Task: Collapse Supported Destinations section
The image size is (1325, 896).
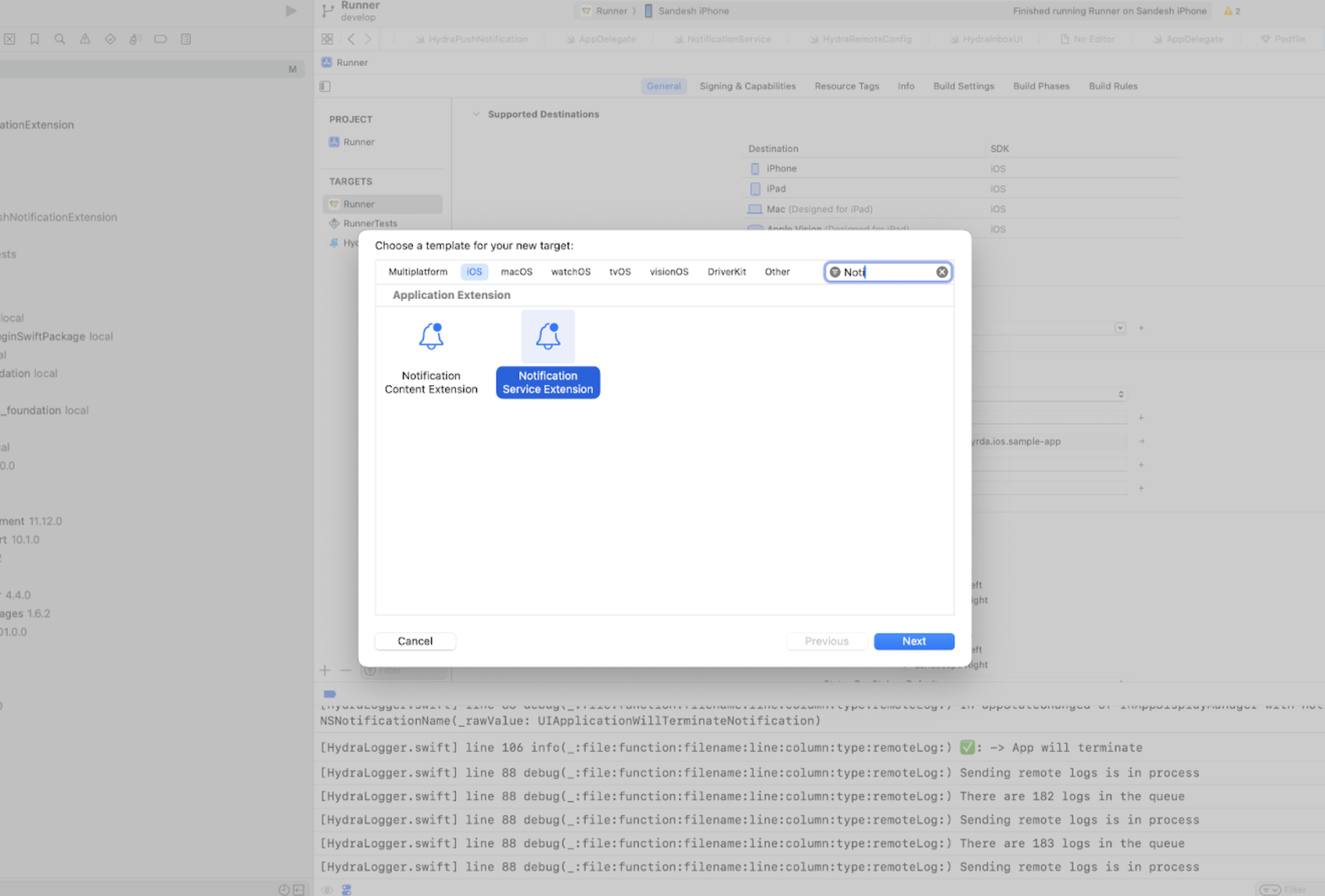Action: [476, 114]
